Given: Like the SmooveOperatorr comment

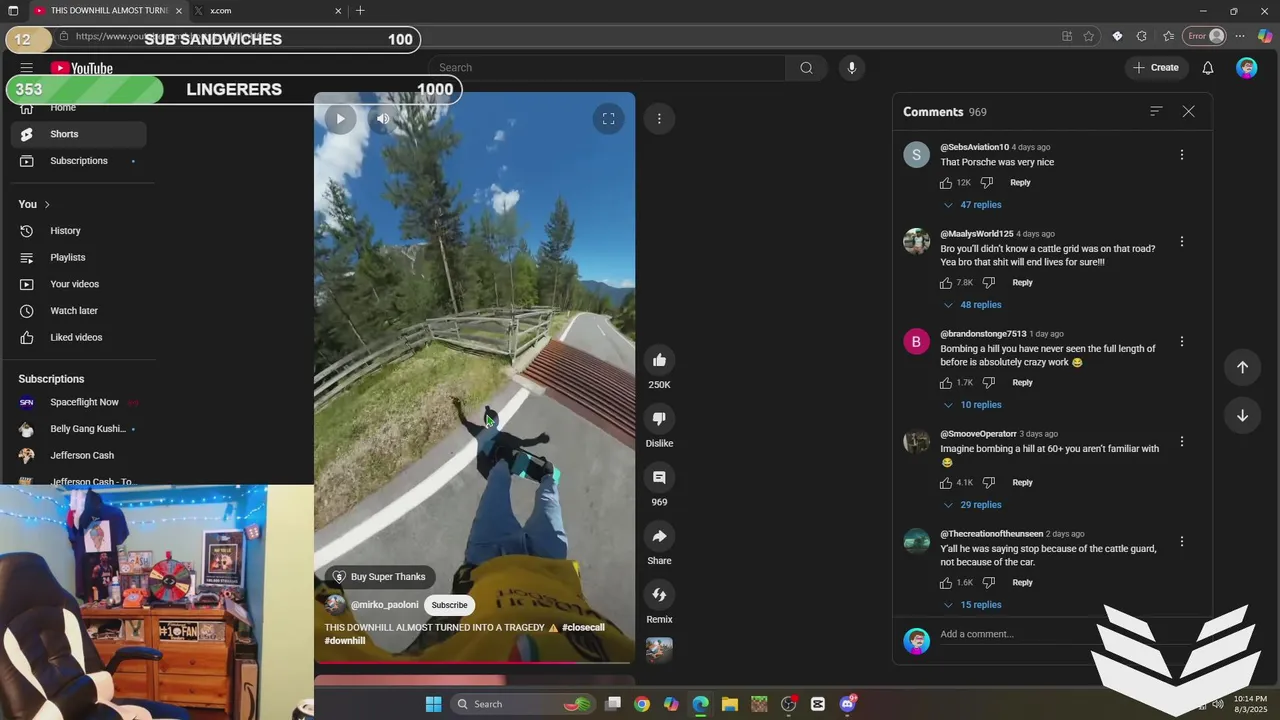Looking at the screenshot, I should pyautogui.click(x=946, y=483).
